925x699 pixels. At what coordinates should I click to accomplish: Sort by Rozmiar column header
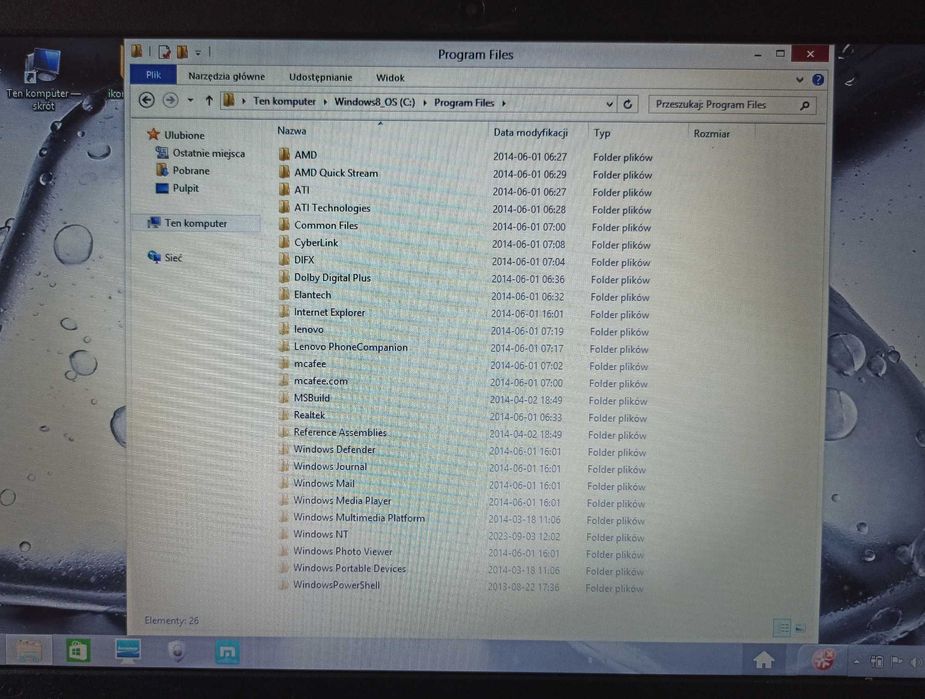click(711, 134)
